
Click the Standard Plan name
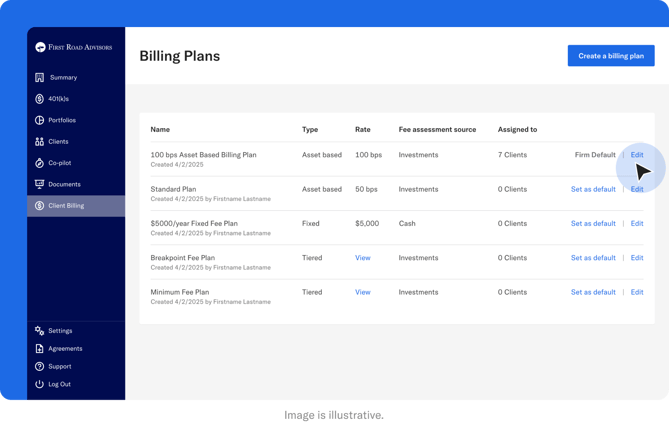click(x=173, y=189)
